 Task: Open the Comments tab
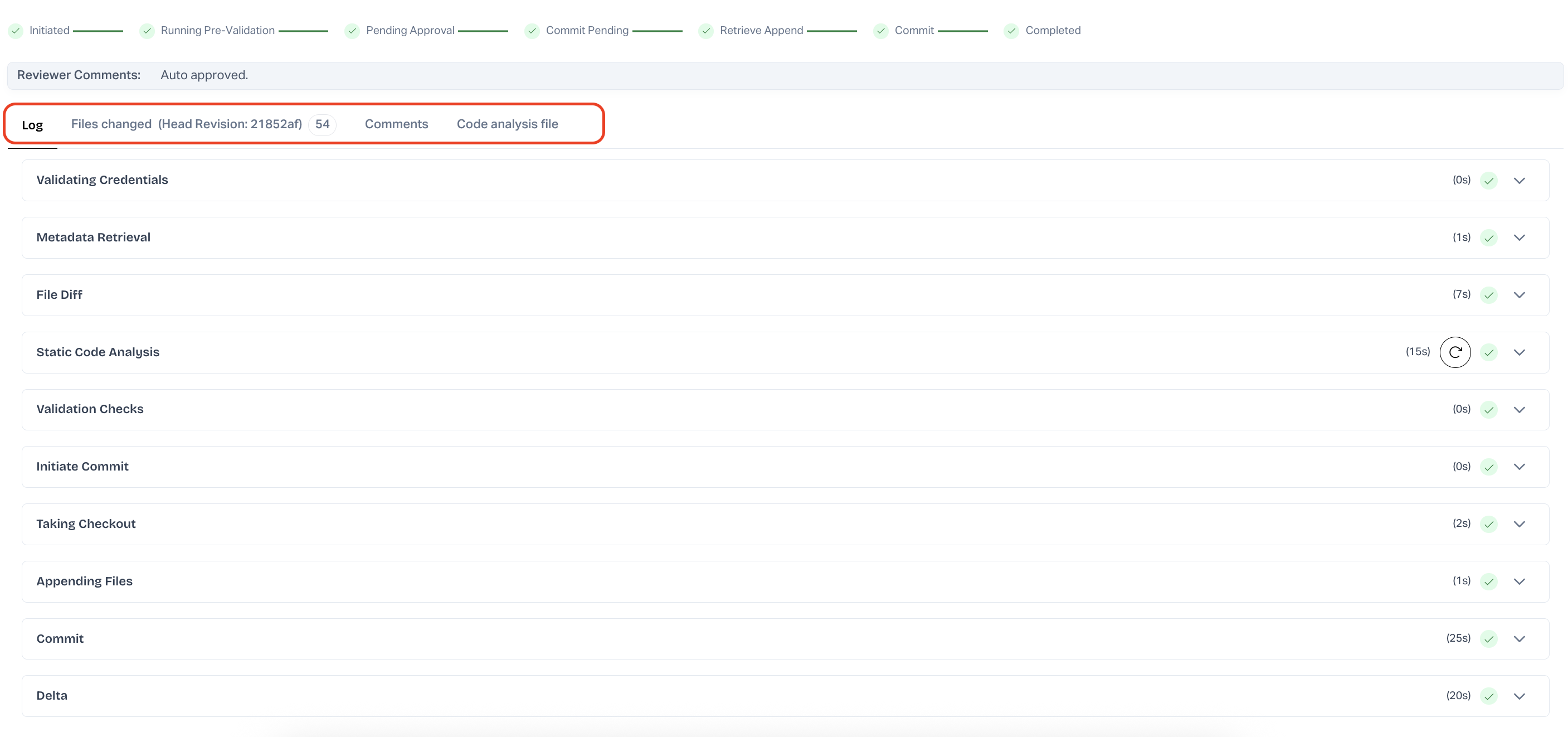coord(396,124)
